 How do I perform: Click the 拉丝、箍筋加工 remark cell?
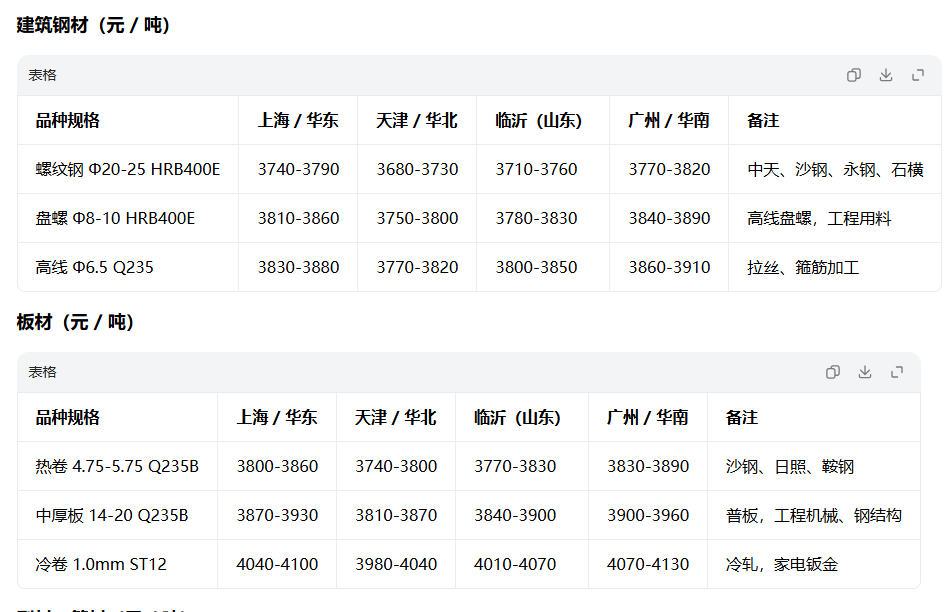coord(803,267)
